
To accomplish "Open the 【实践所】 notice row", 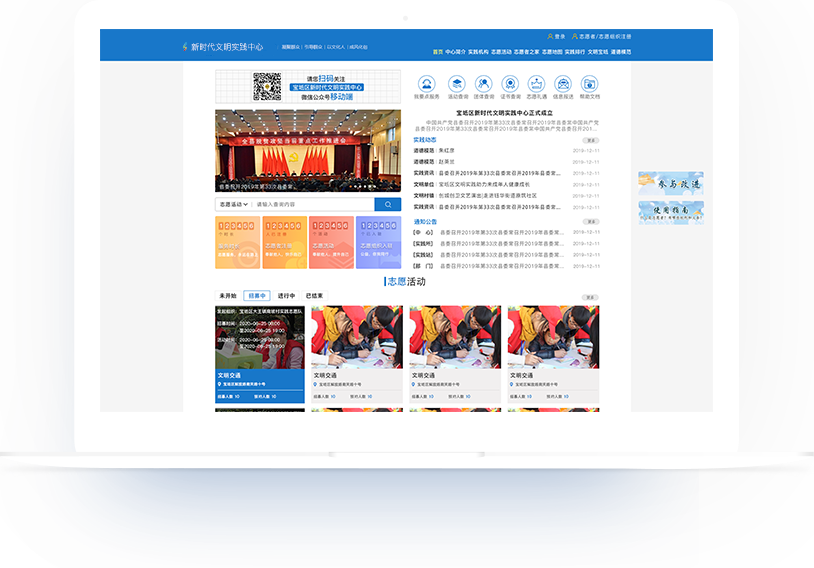I will [x=506, y=244].
